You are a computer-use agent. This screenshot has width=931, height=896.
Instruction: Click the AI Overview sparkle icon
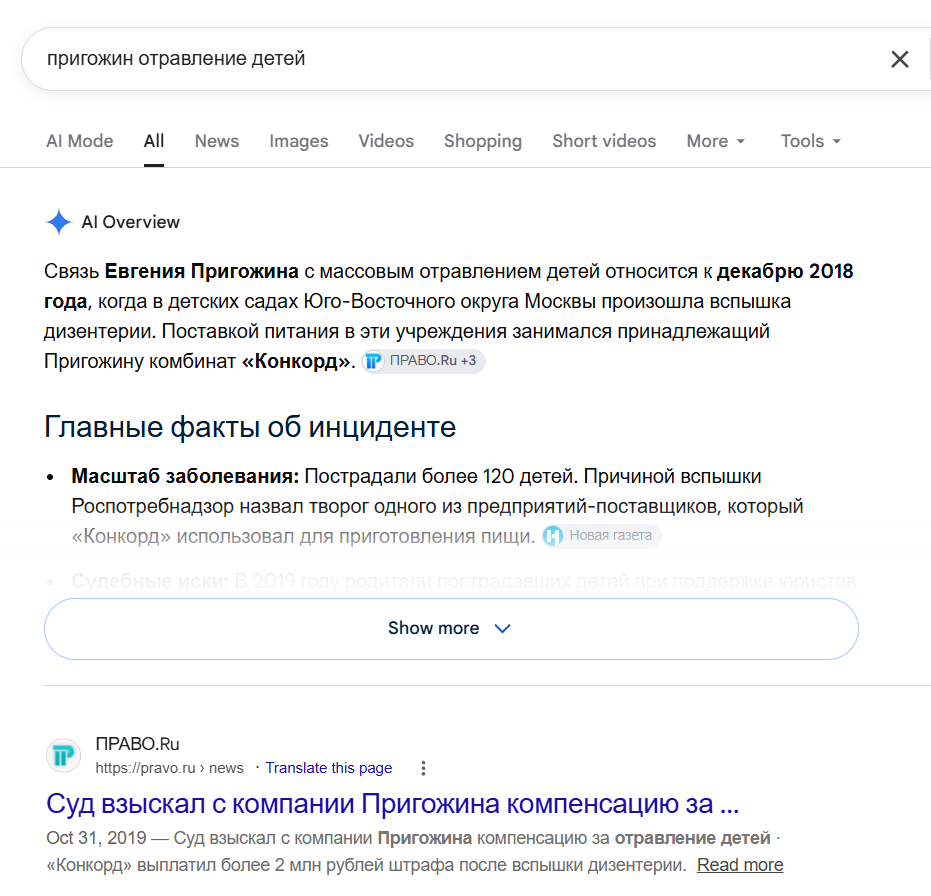pyautogui.click(x=59, y=222)
